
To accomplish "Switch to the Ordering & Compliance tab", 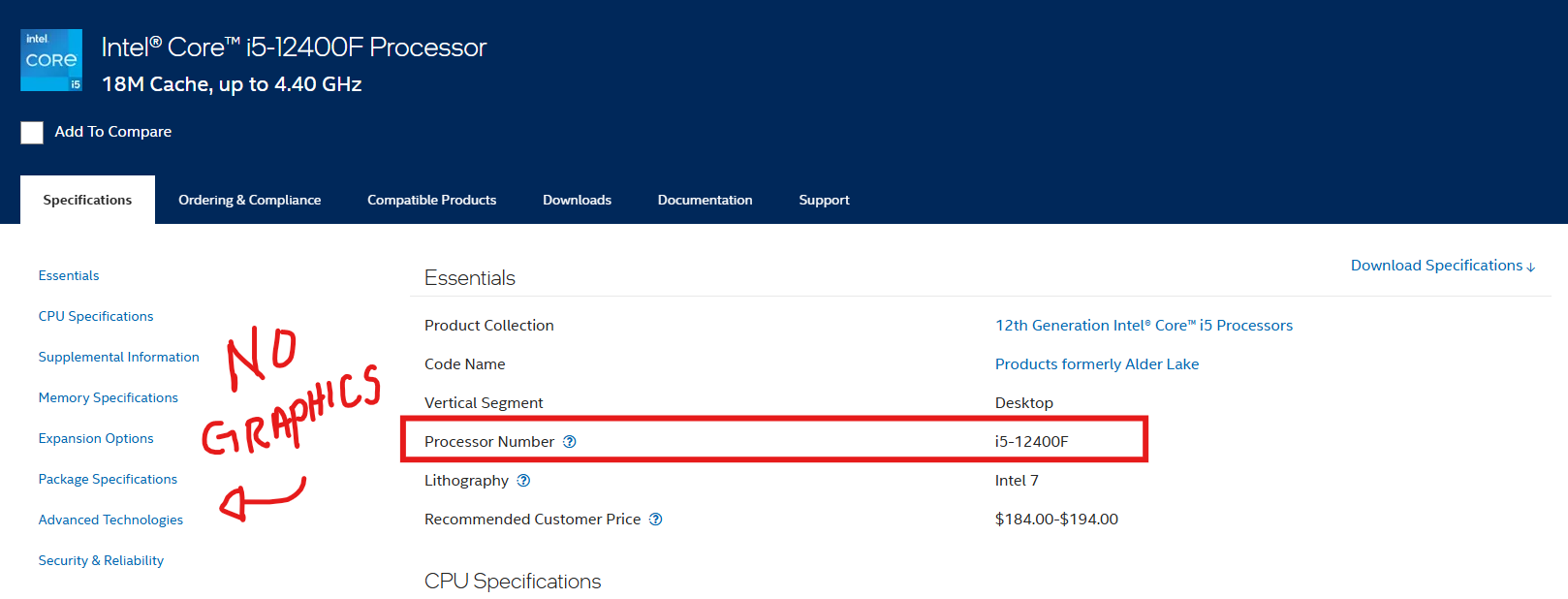I will pyautogui.click(x=249, y=200).
